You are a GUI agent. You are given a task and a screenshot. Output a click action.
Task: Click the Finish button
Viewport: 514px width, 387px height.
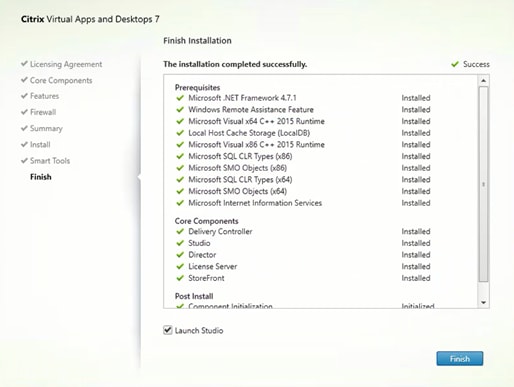(460, 359)
